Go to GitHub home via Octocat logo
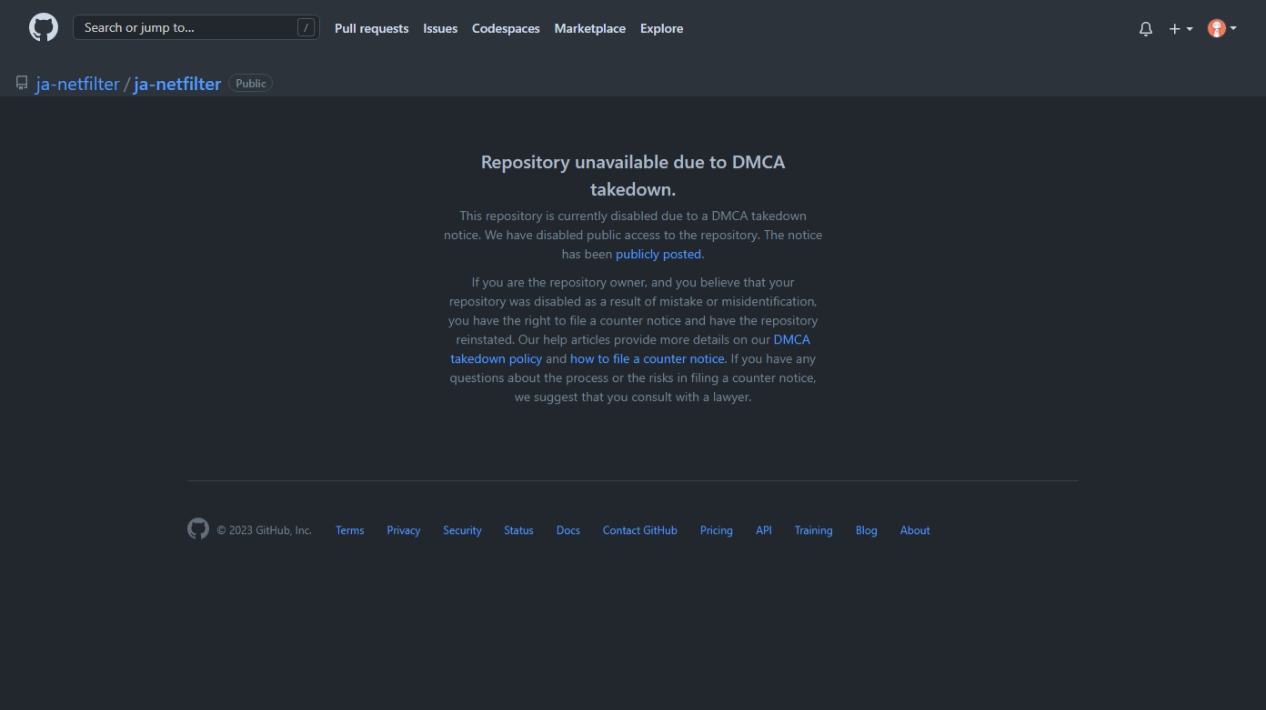The height and width of the screenshot is (710, 1266). 43,28
